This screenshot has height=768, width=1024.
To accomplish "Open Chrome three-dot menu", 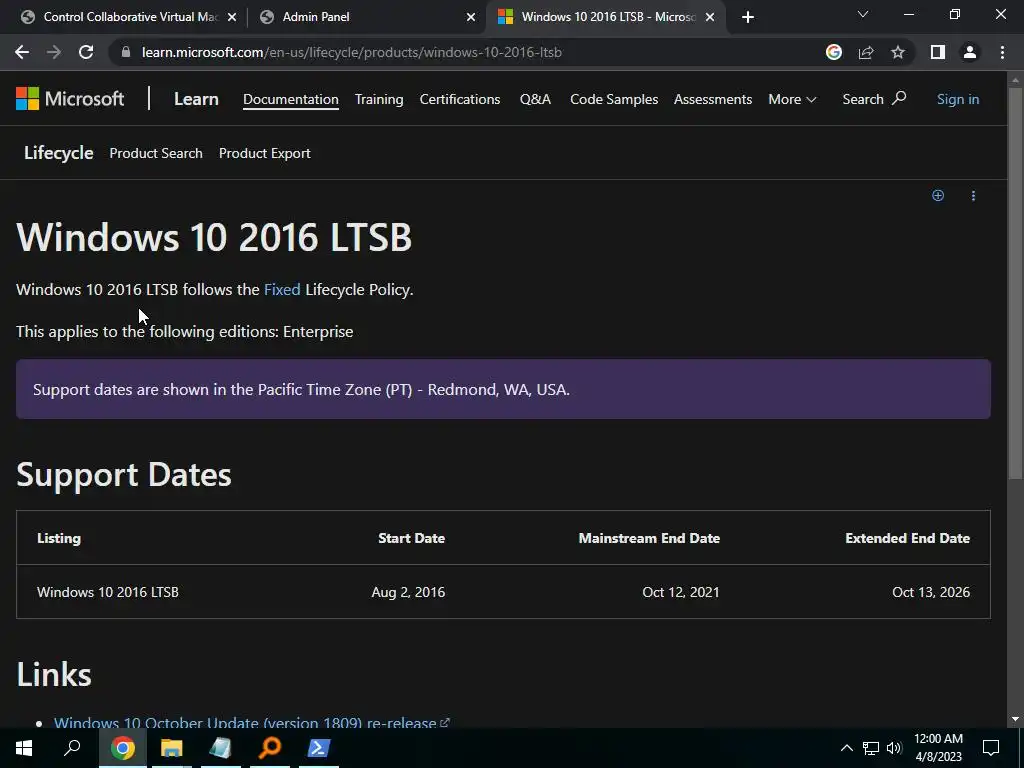I will tap(1002, 52).
